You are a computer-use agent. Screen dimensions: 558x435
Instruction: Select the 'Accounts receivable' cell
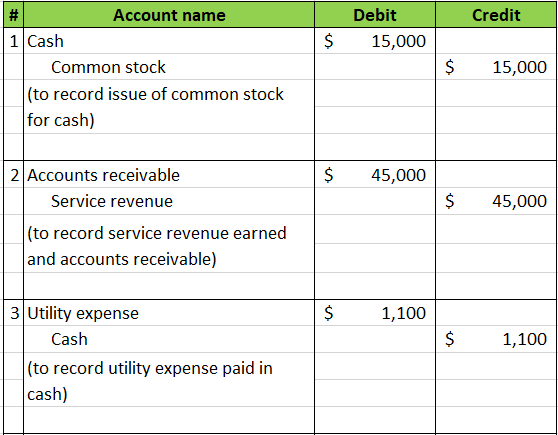[169, 175]
